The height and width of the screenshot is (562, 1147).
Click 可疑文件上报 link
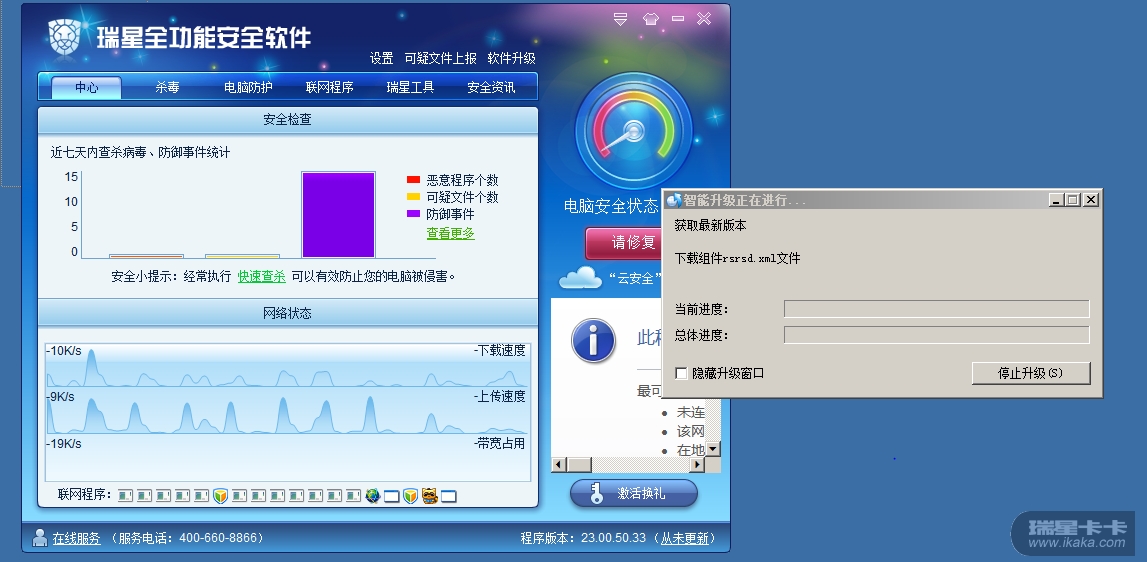click(x=440, y=58)
